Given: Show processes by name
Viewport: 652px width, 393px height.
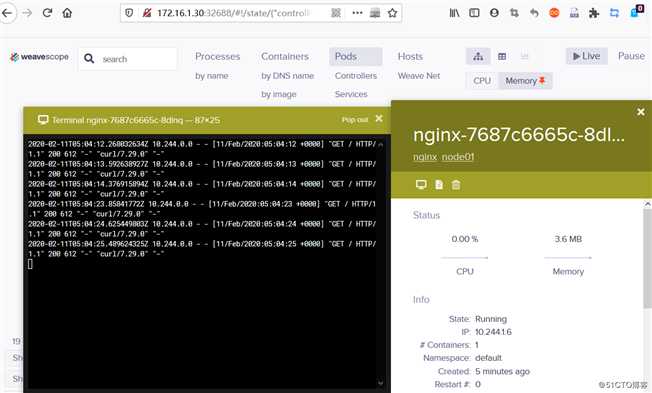Looking at the screenshot, I should (212, 76).
